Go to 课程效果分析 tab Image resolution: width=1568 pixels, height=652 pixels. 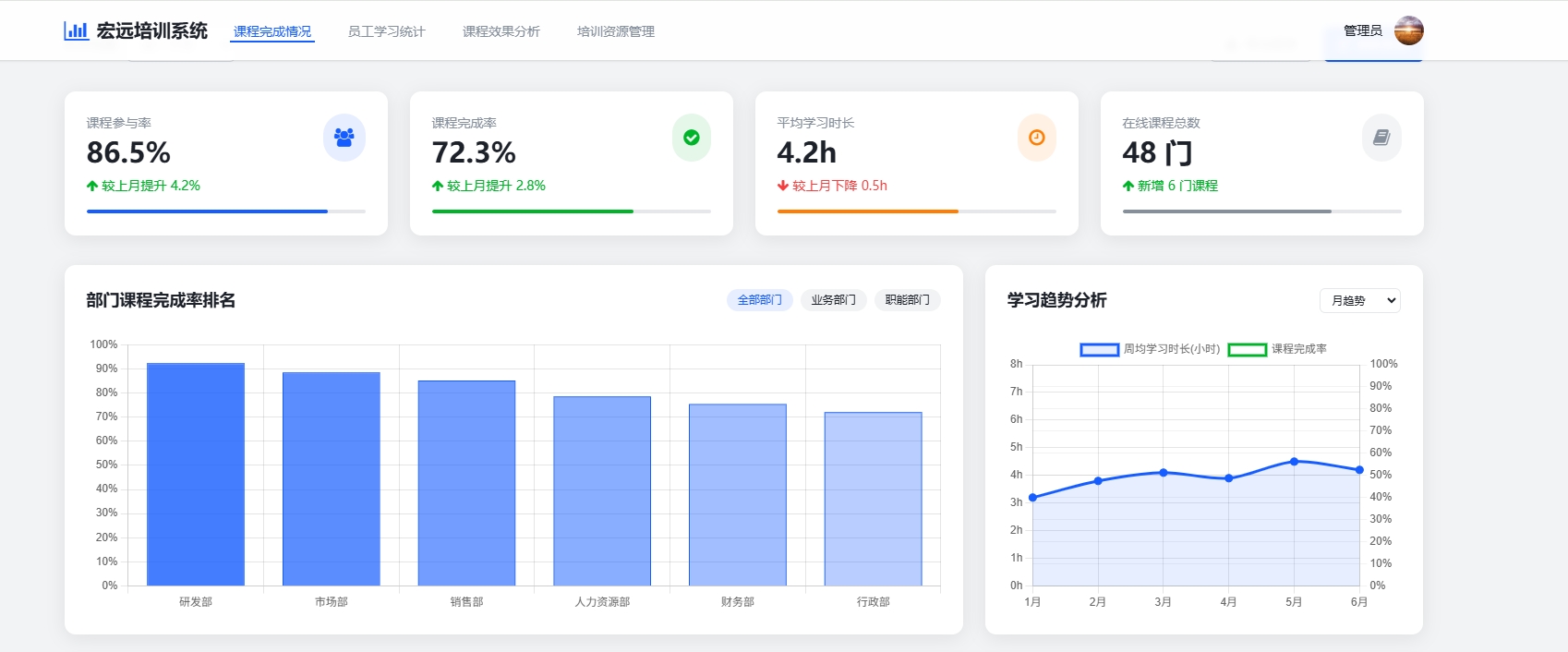point(501,31)
